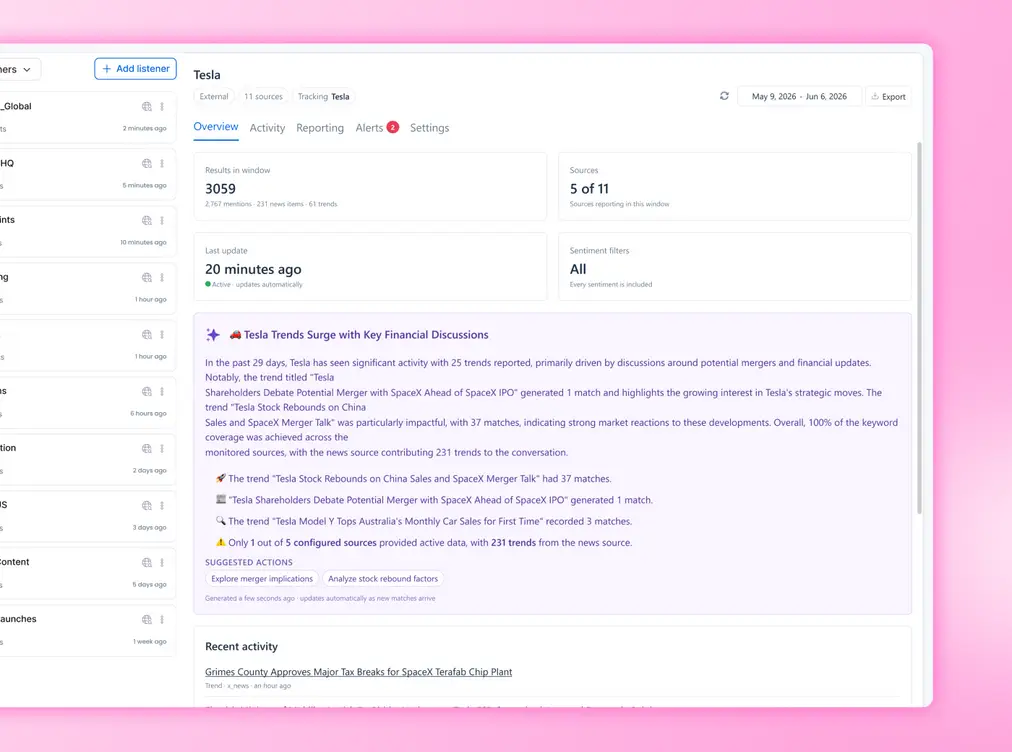Click the globe icon on the 10 minutes ago listener
The width and height of the screenshot is (1012, 752).
click(147, 220)
